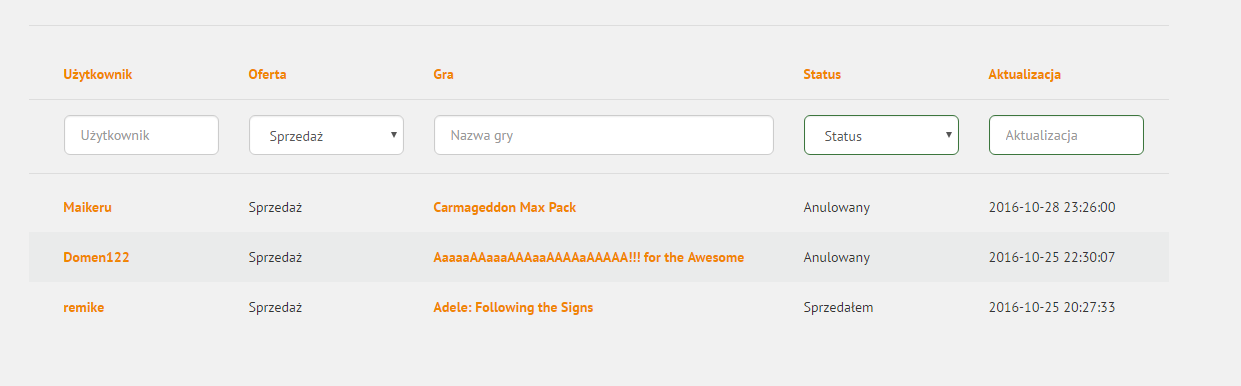Click the Sprzedaż dropdown arrow
Image resolution: width=1241 pixels, height=386 pixels.
coord(394,134)
